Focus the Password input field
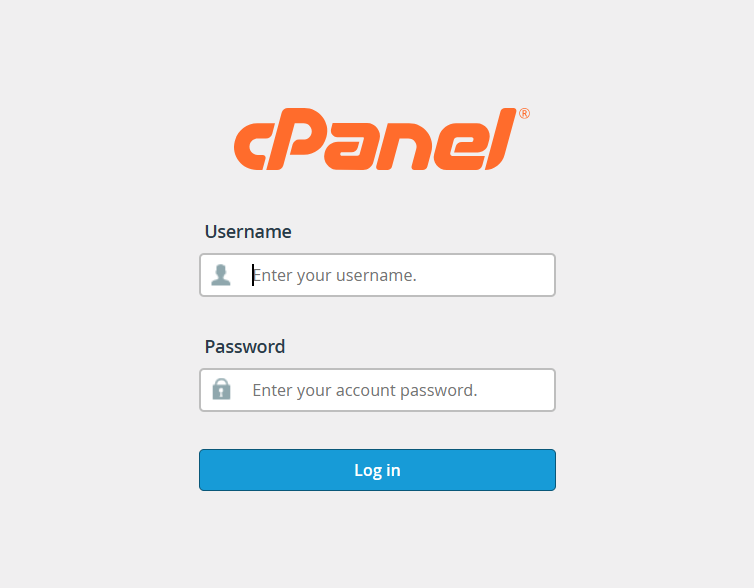Image resolution: width=754 pixels, height=588 pixels. (400, 390)
